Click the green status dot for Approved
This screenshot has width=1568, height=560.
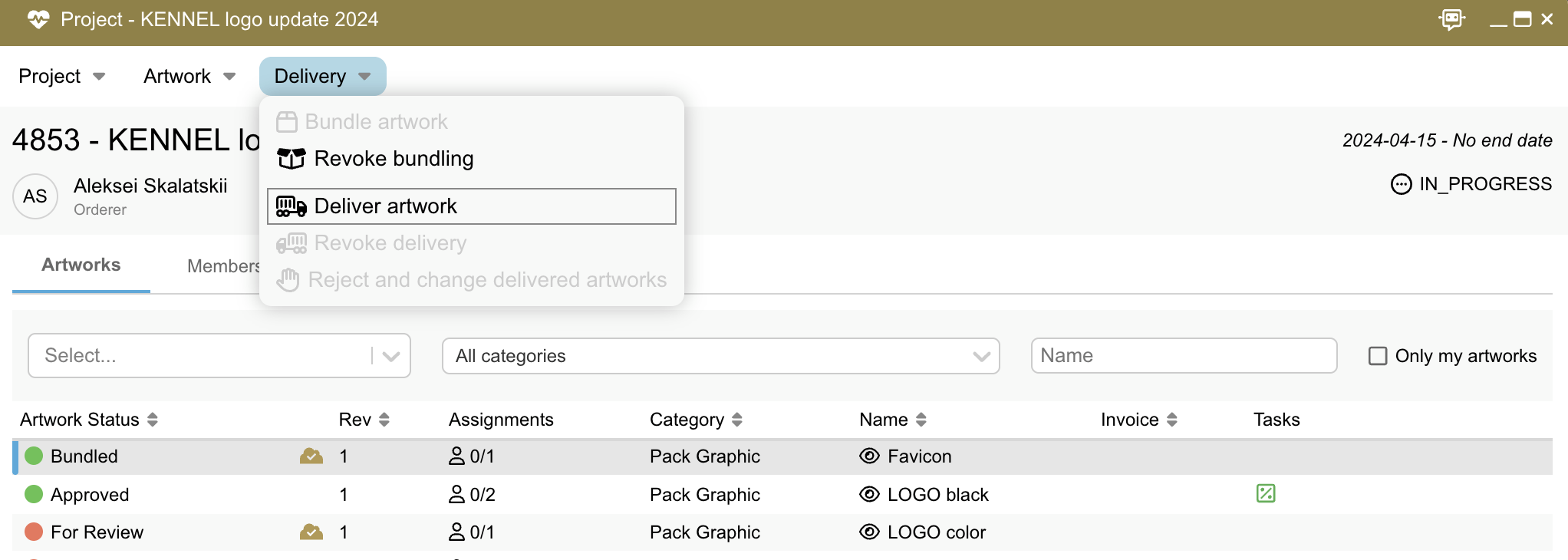34,494
